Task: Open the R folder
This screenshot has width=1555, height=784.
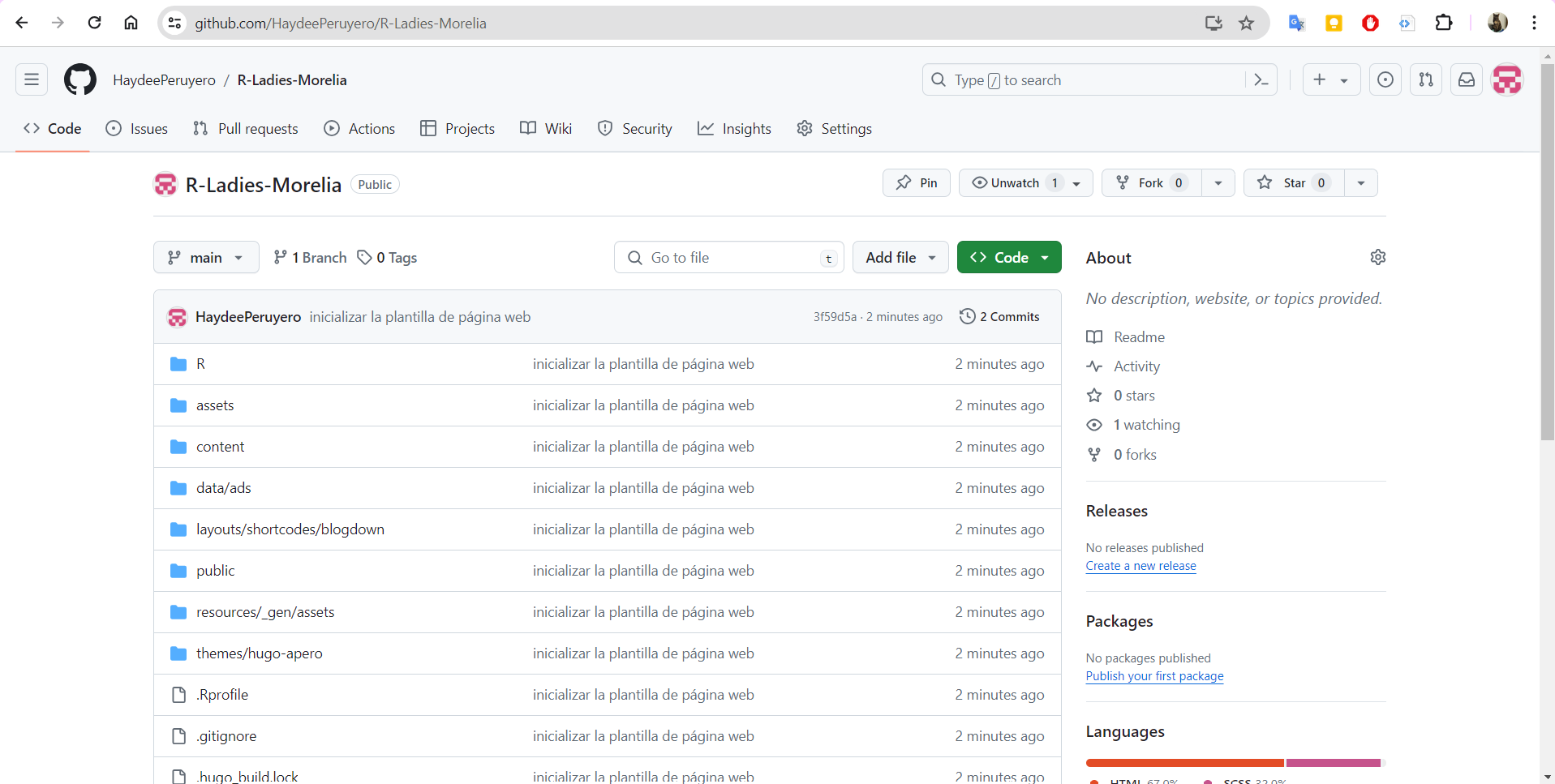Action: coord(200,364)
